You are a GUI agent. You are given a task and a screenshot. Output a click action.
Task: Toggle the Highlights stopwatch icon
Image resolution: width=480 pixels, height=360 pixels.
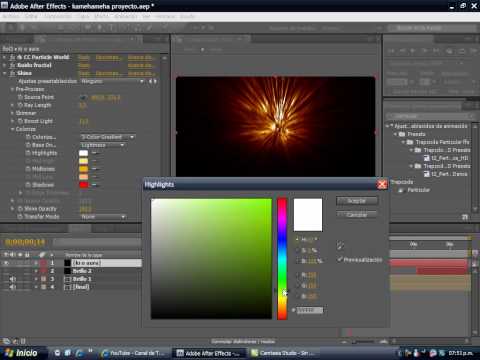tap(28, 153)
